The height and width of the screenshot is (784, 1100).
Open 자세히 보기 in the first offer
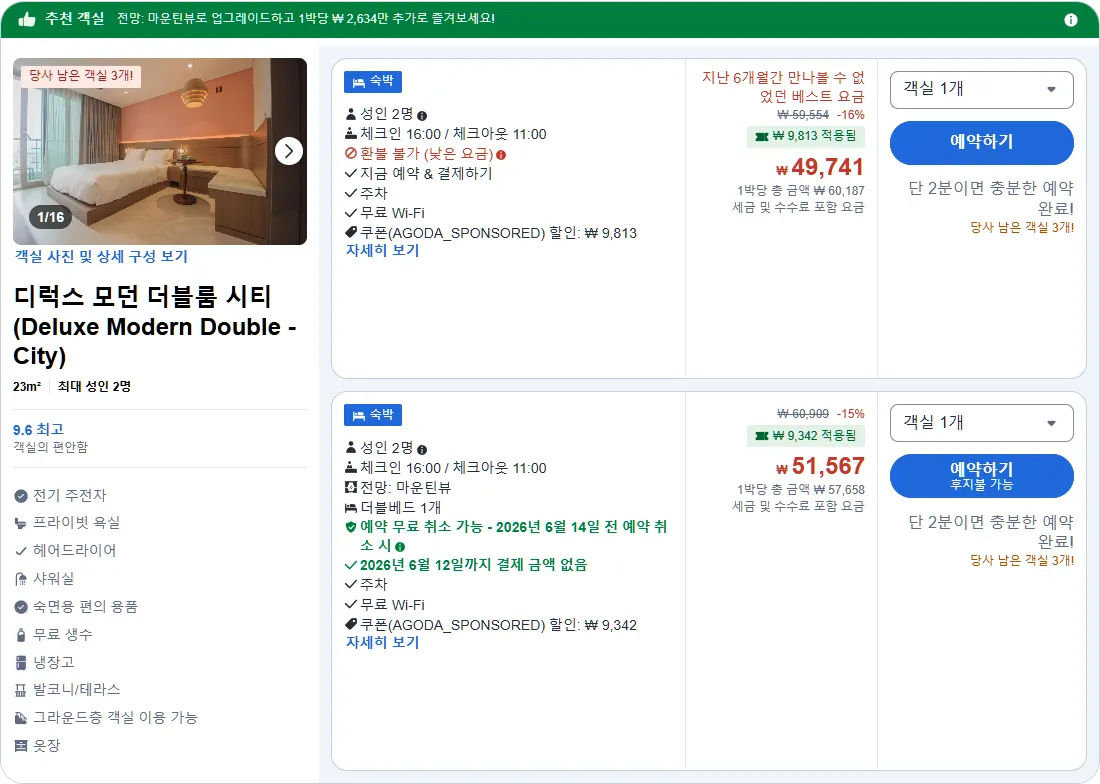382,250
